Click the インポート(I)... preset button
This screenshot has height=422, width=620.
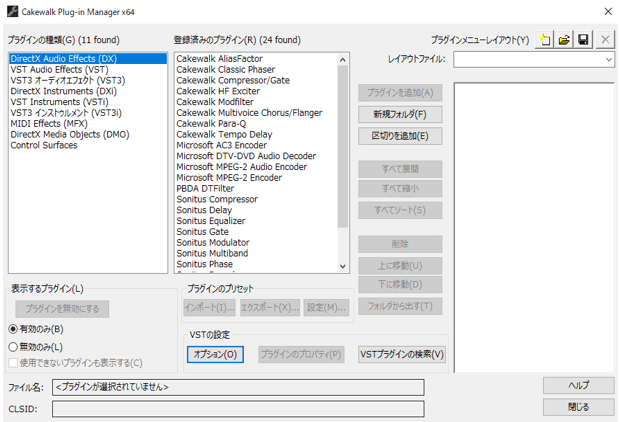(210, 307)
